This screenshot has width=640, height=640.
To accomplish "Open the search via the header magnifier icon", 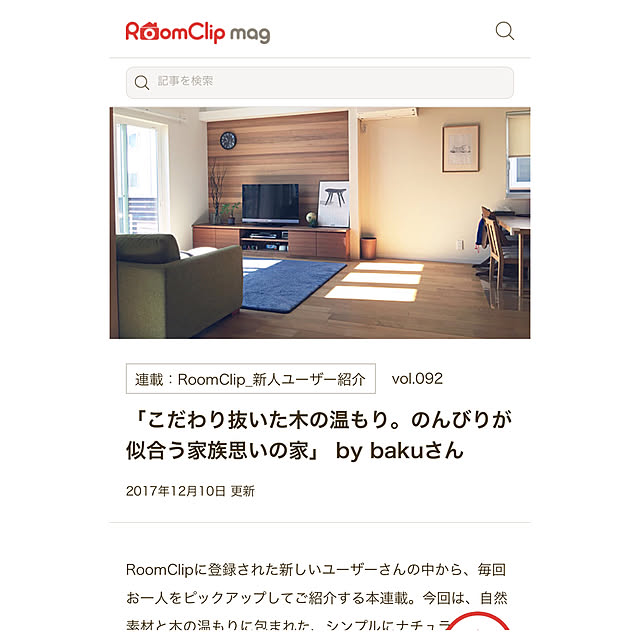I will (x=504, y=31).
